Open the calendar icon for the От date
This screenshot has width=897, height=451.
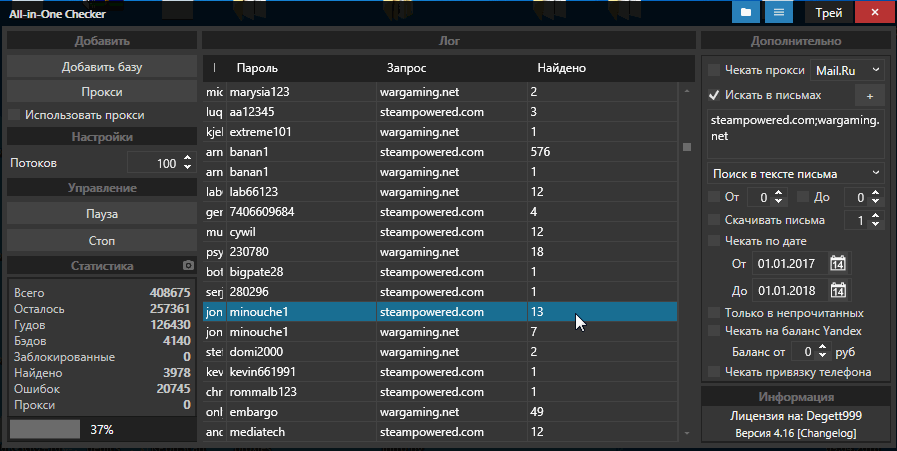(838, 264)
